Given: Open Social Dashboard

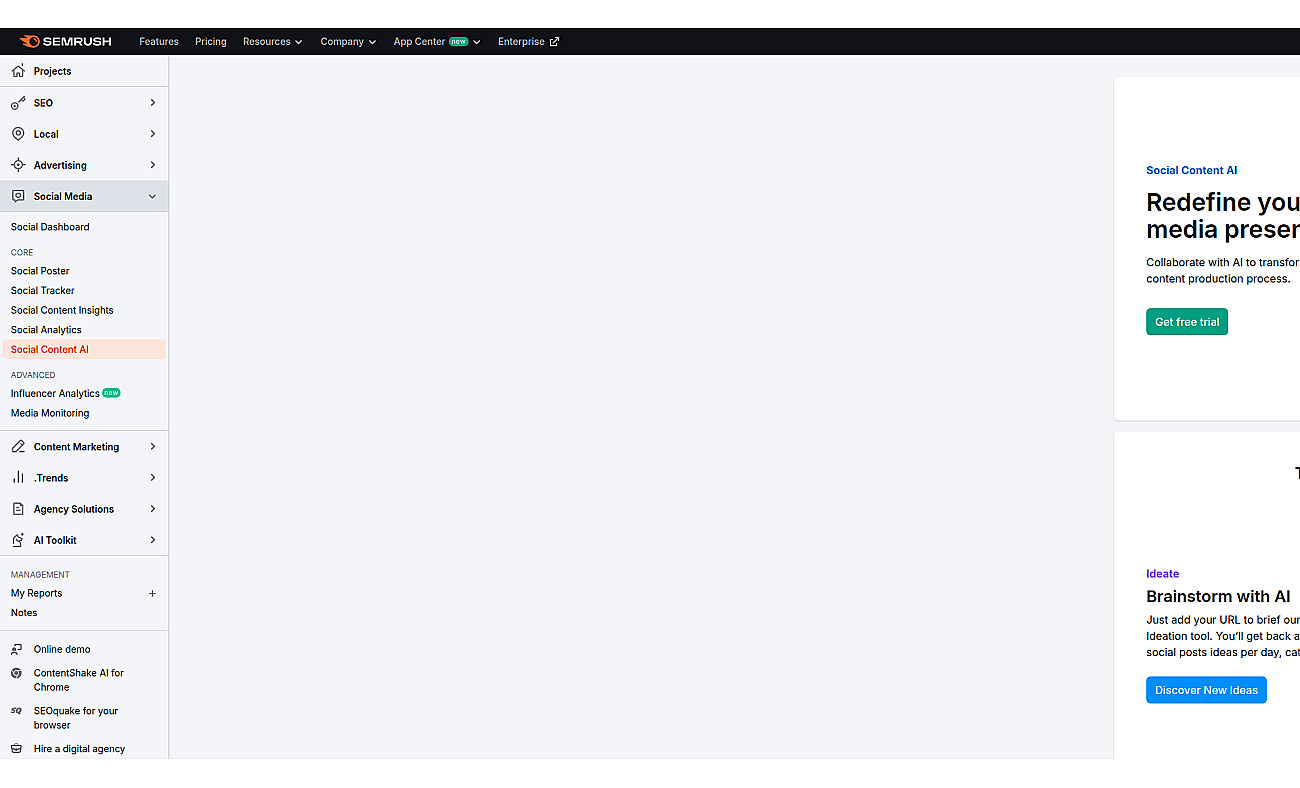Looking at the screenshot, I should pyautogui.click(x=50, y=227).
